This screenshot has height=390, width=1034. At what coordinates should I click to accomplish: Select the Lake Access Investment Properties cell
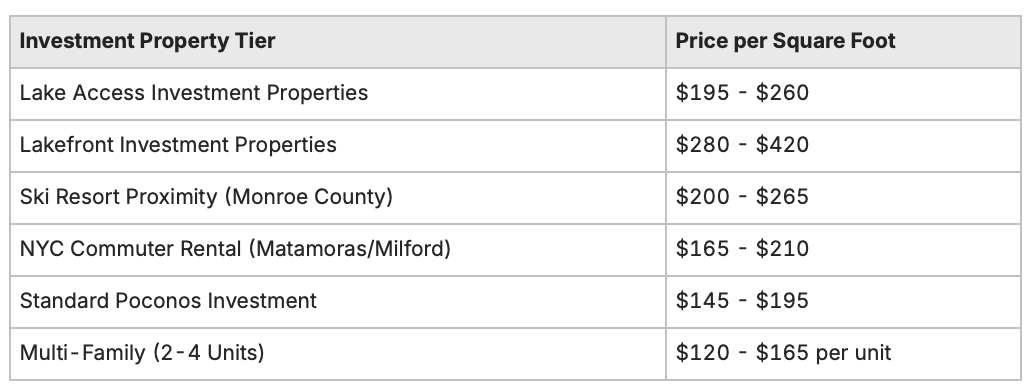338,94
